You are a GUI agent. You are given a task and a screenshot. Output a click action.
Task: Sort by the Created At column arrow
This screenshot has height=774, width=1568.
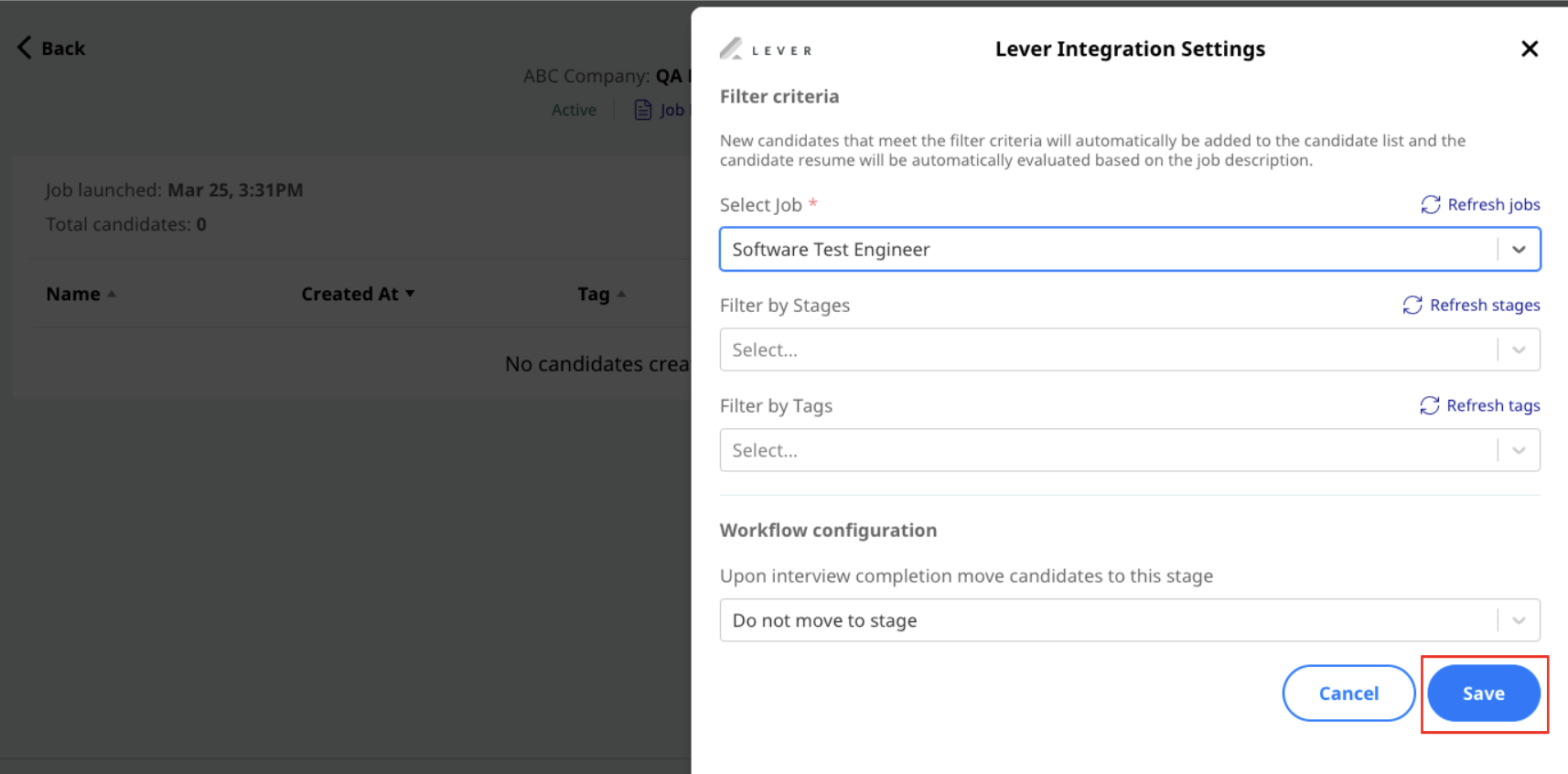tap(410, 294)
